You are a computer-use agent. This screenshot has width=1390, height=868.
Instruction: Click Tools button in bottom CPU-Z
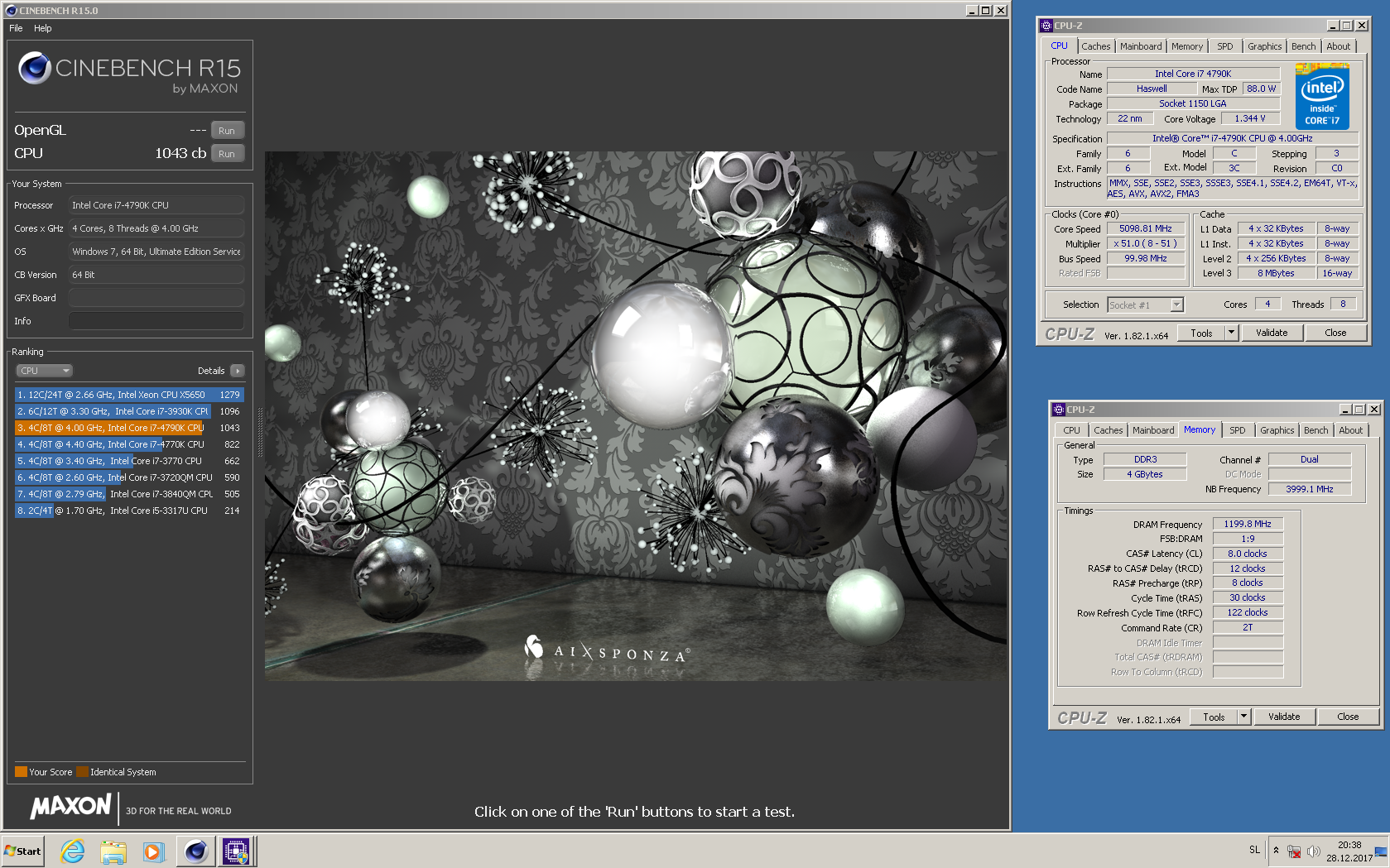[x=1214, y=717]
